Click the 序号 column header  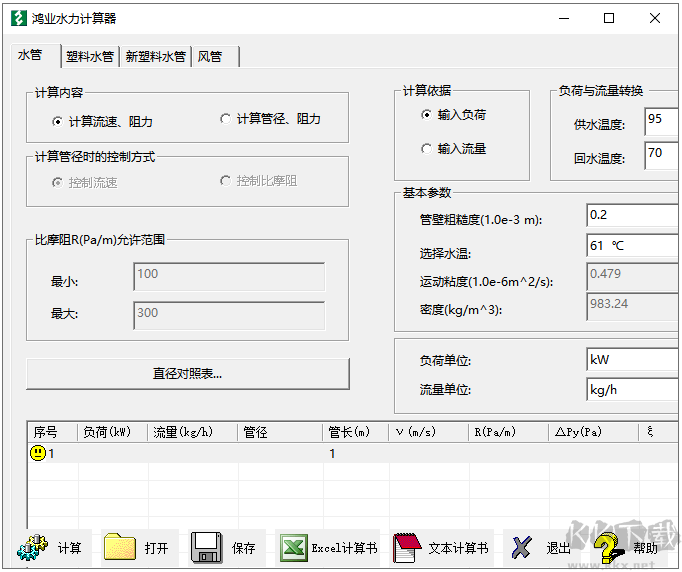[x=53, y=432]
